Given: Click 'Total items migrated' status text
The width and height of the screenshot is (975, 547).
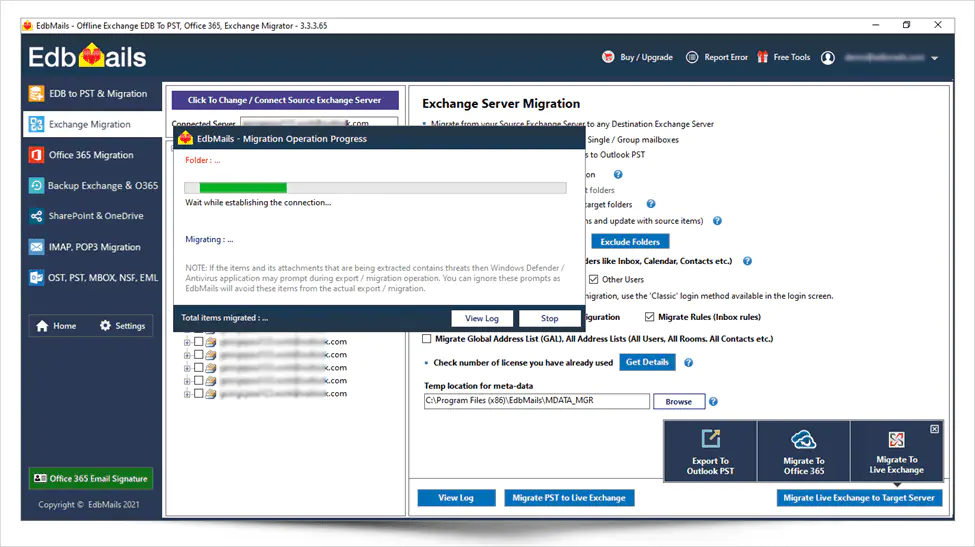Looking at the screenshot, I should (224, 318).
